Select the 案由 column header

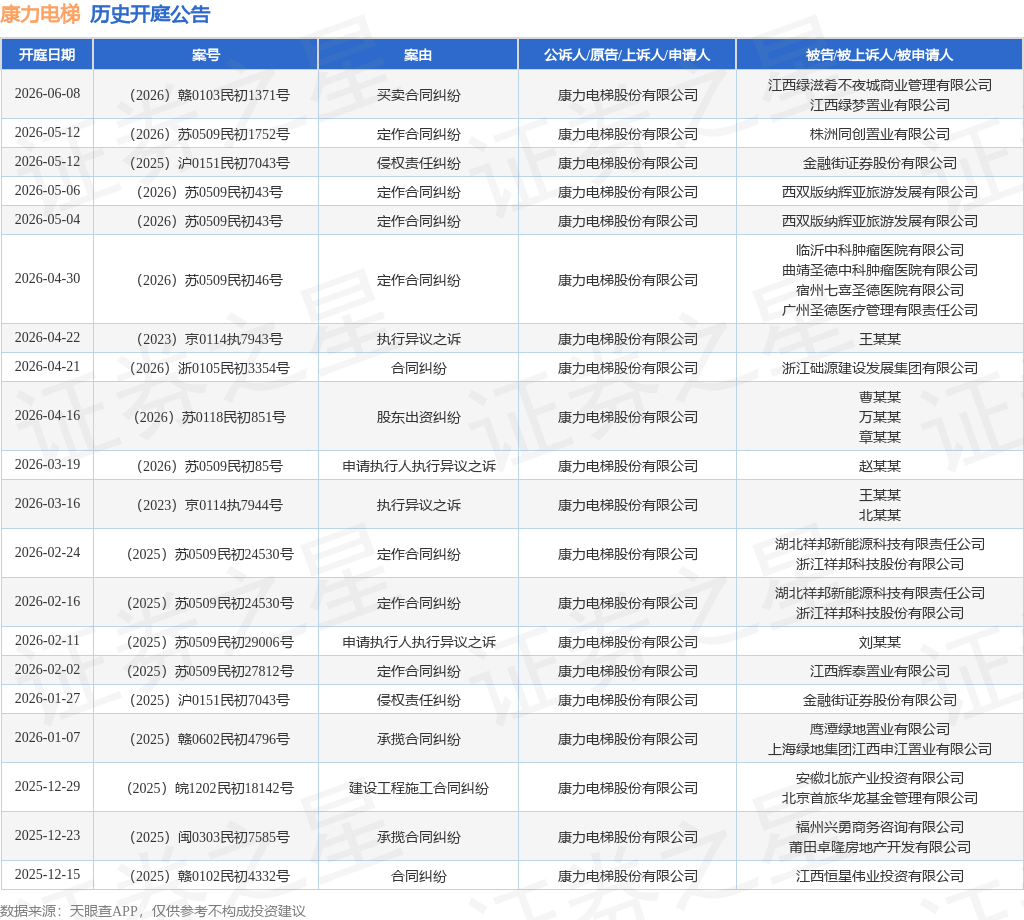pos(418,55)
